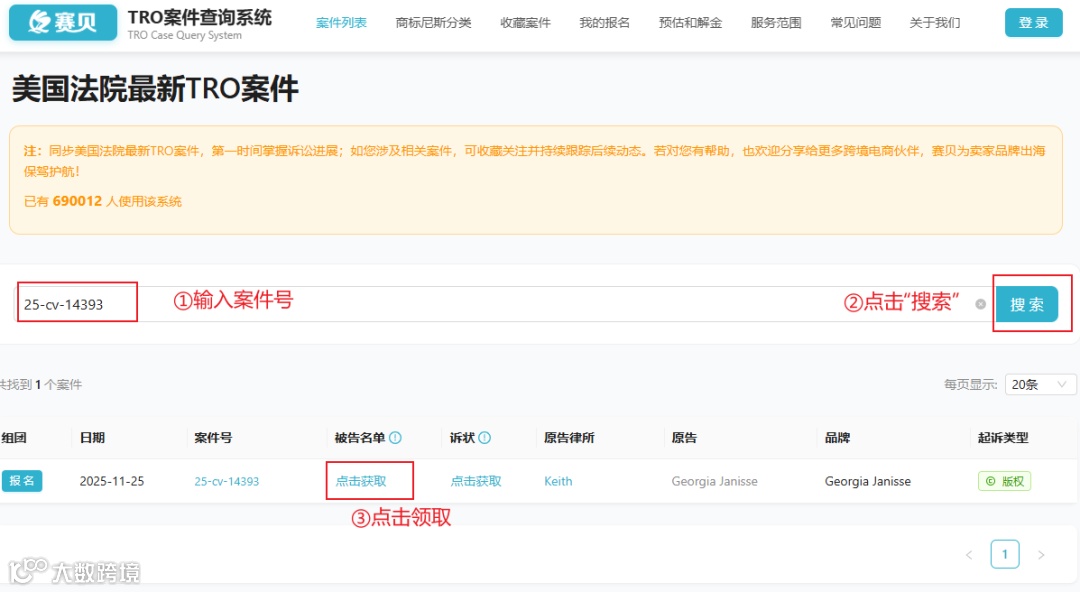Viewport: 1080px width, 592px height.
Task: Open the 商标尼斯分类 menu item
Action: pyautogui.click(x=433, y=23)
